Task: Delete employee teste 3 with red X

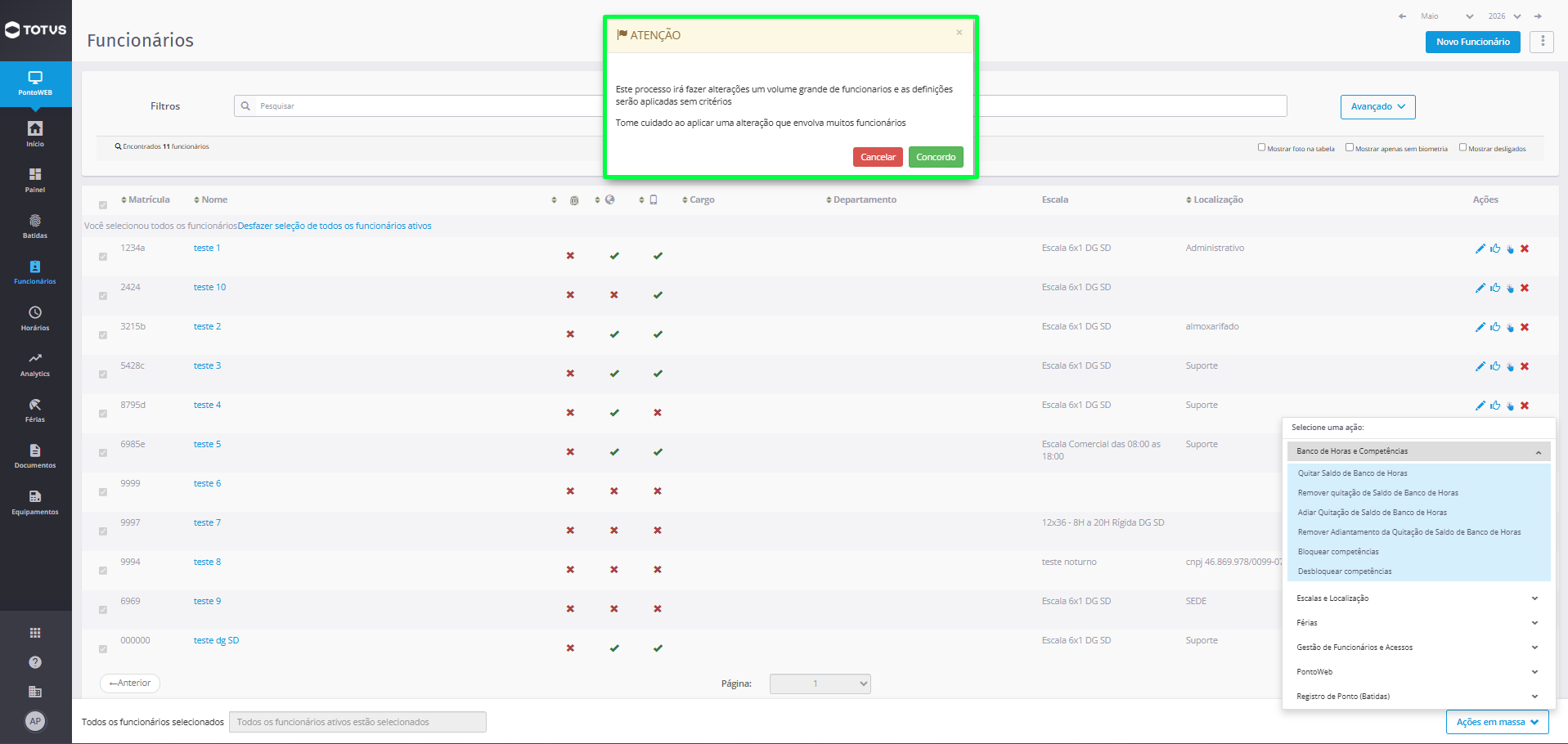Action: 1525,366
